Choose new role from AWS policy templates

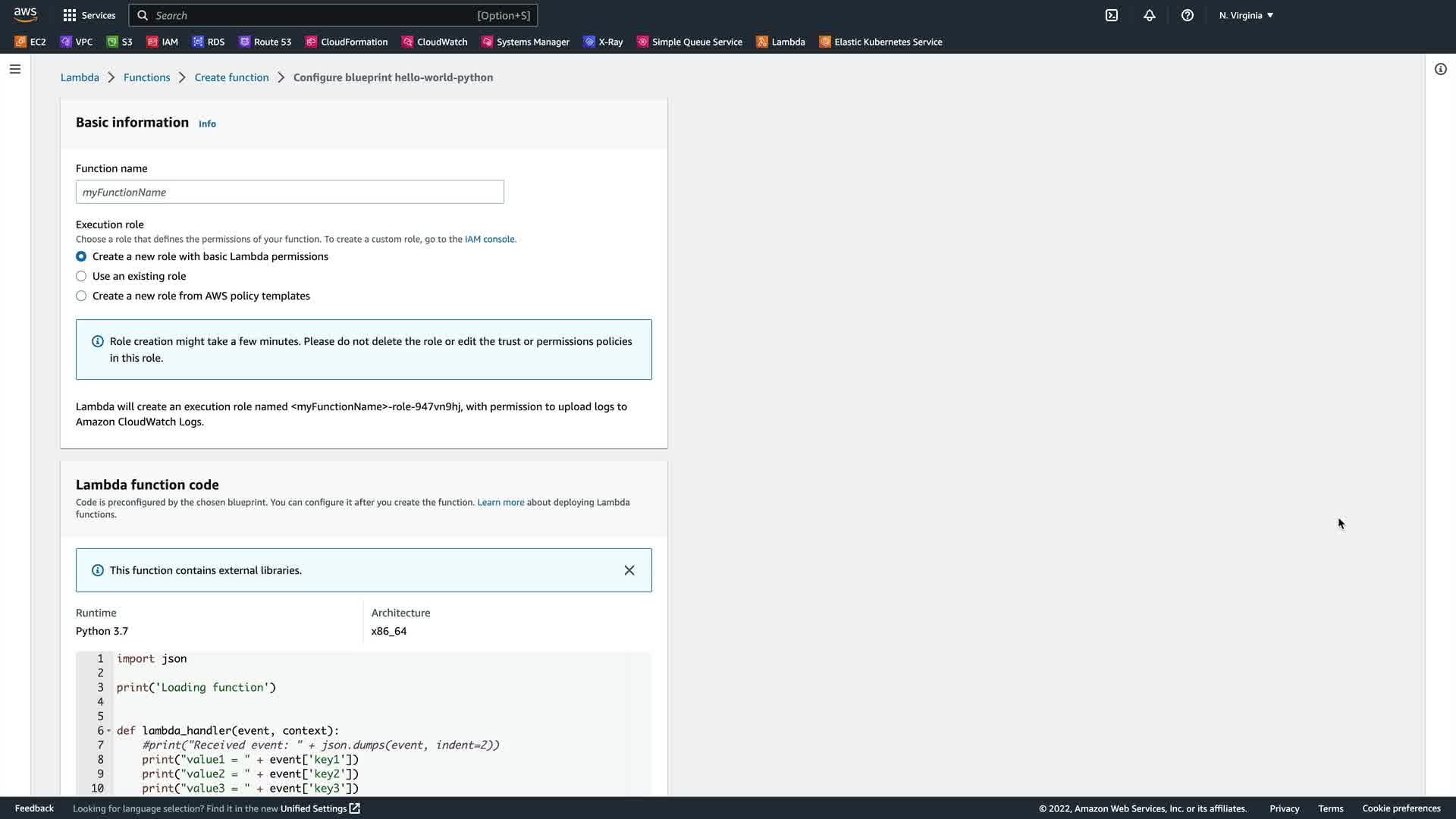(81, 296)
